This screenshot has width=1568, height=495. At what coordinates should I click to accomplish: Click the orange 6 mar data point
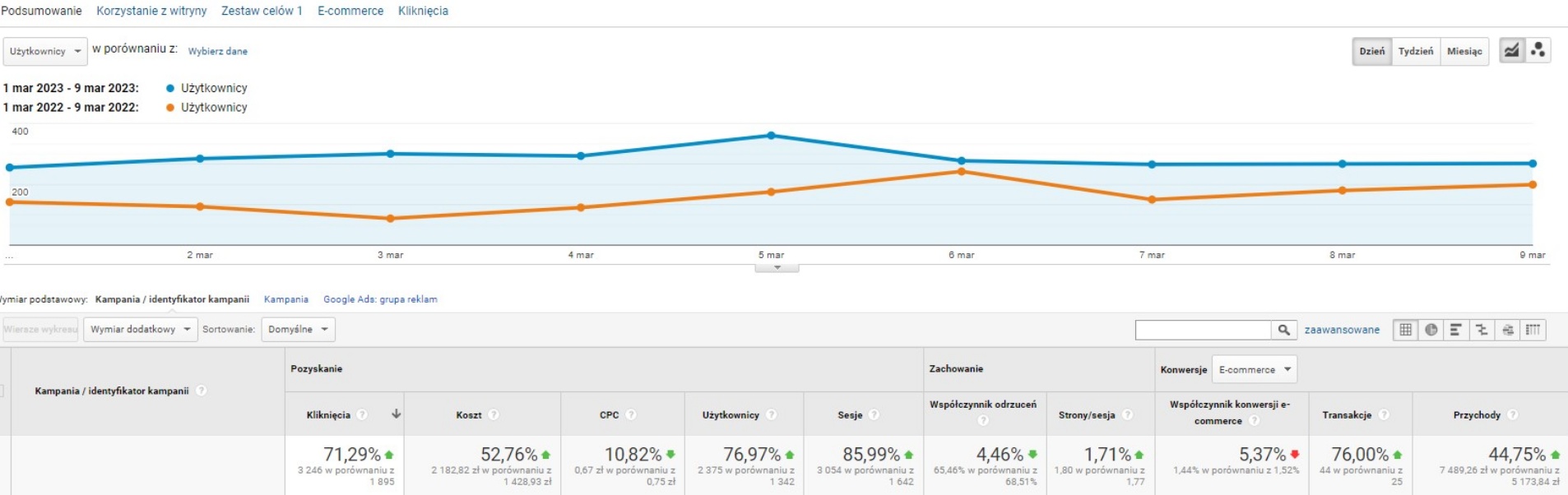coord(961,172)
